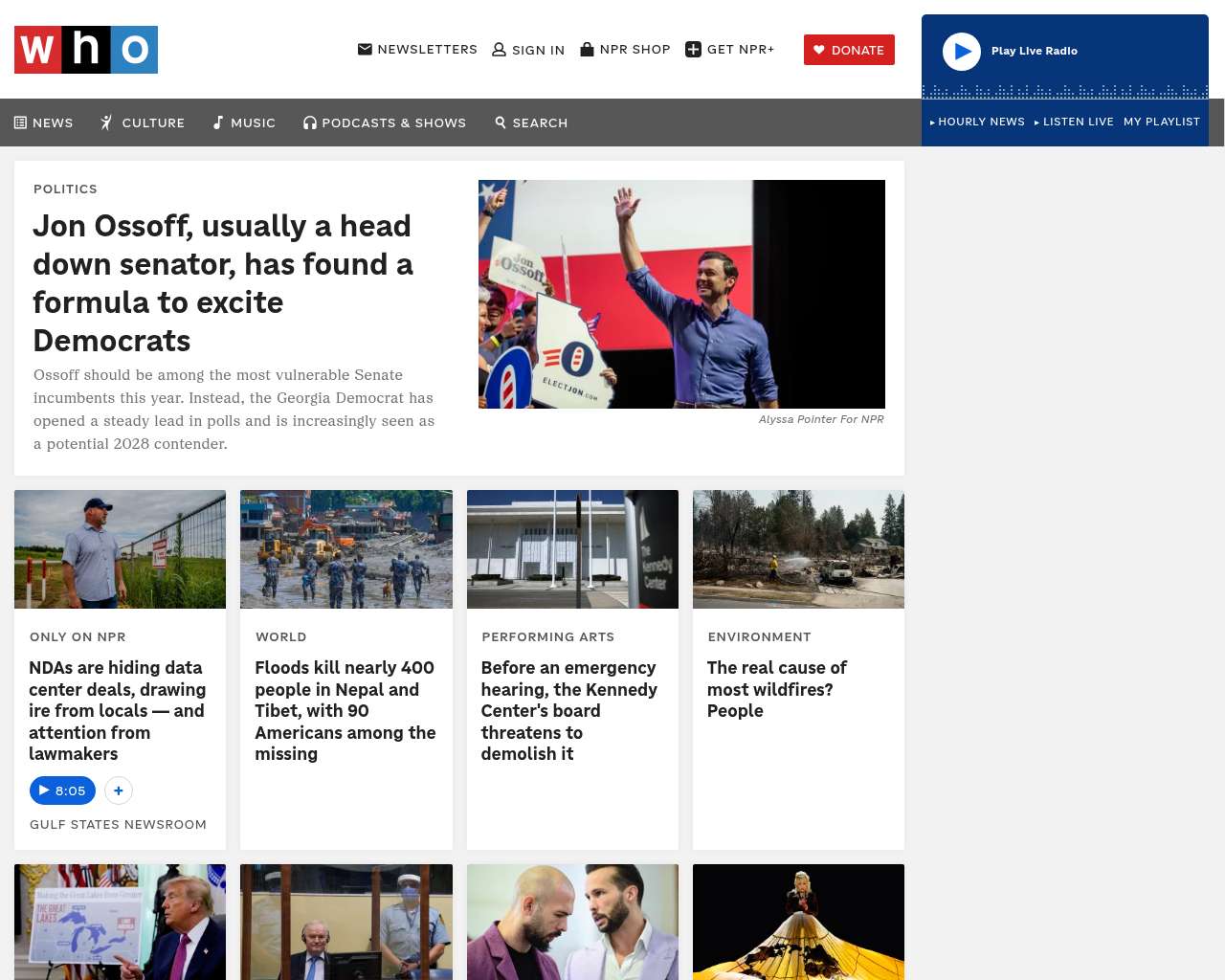
Task: Click the Environment category label
Action: [x=759, y=636]
